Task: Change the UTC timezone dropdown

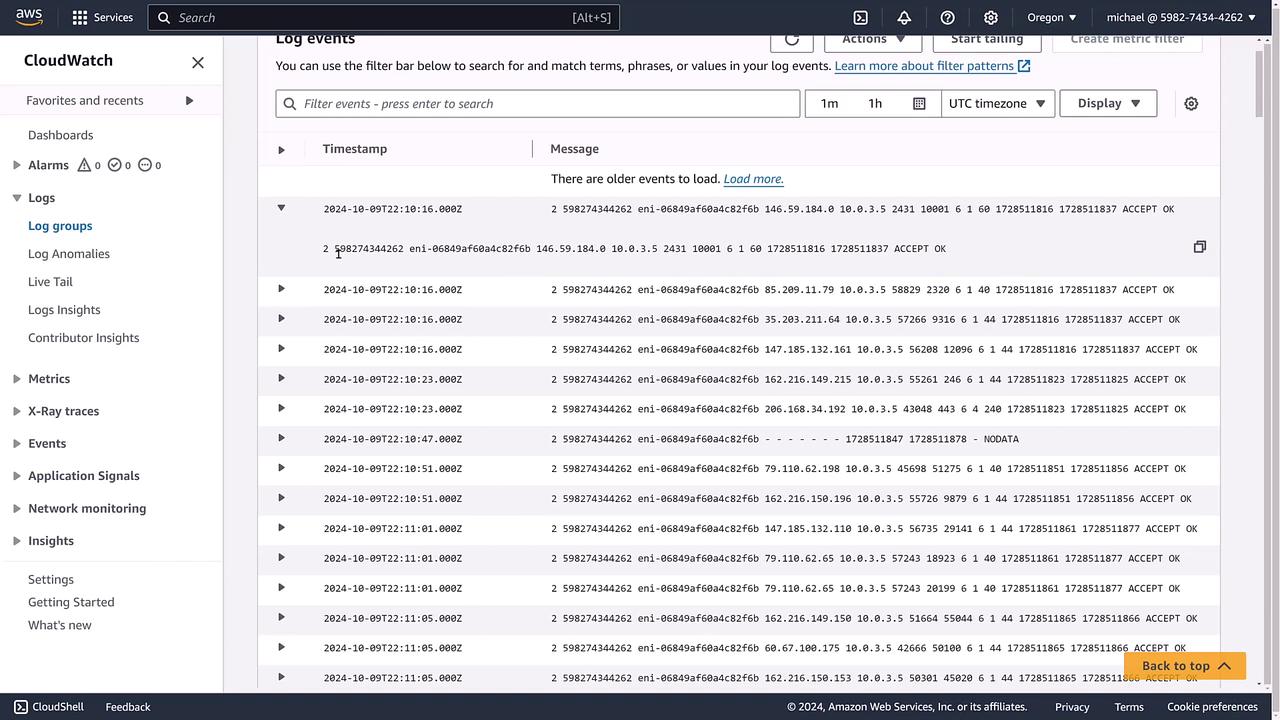Action: [x=998, y=104]
